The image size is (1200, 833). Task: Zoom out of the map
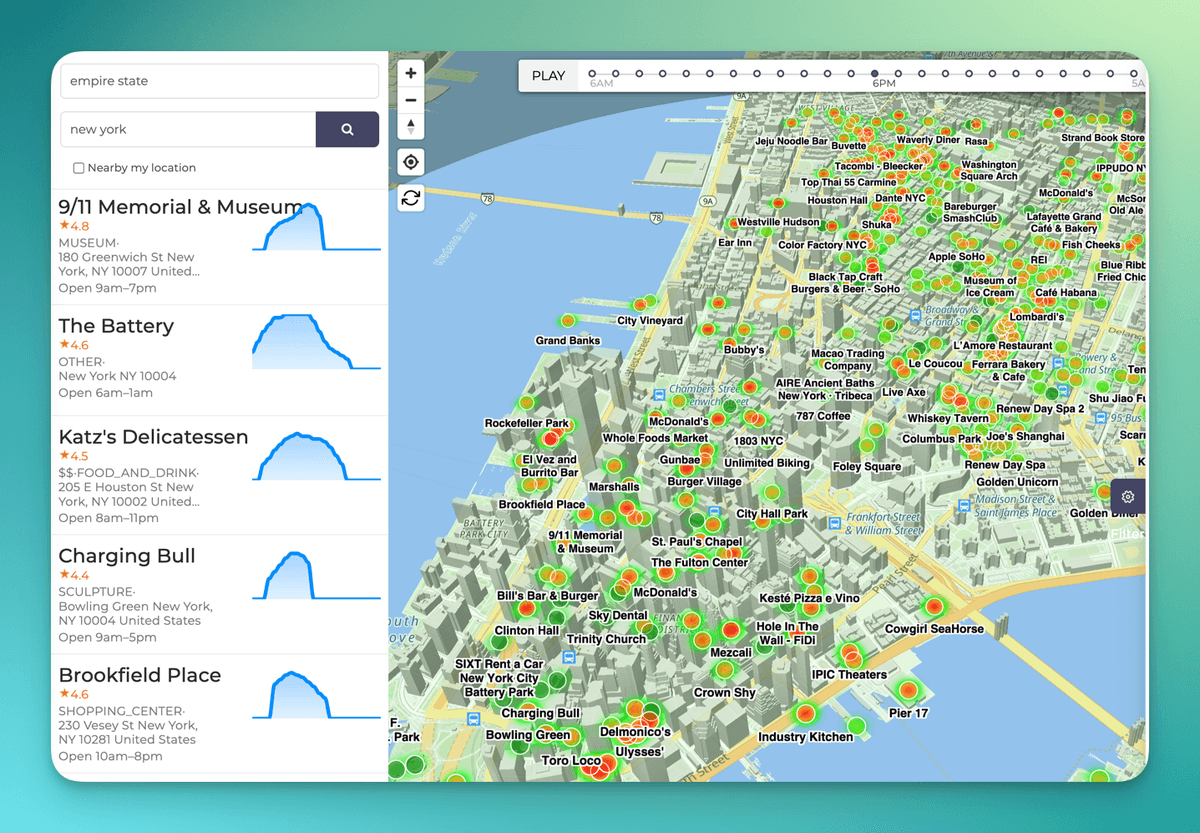[411, 100]
